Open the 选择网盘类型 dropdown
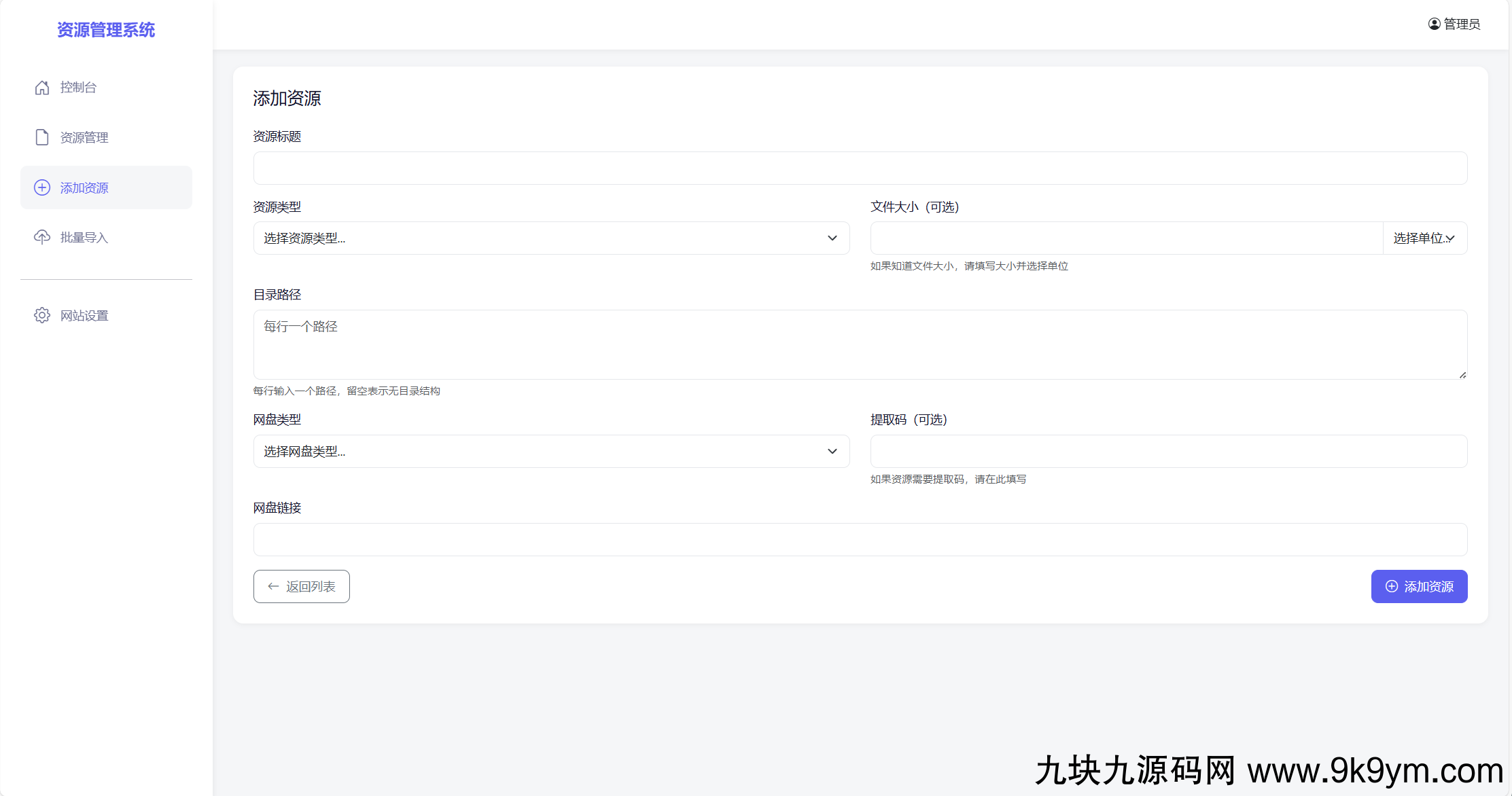Viewport: 1512px width, 796px height. pyautogui.click(x=551, y=452)
